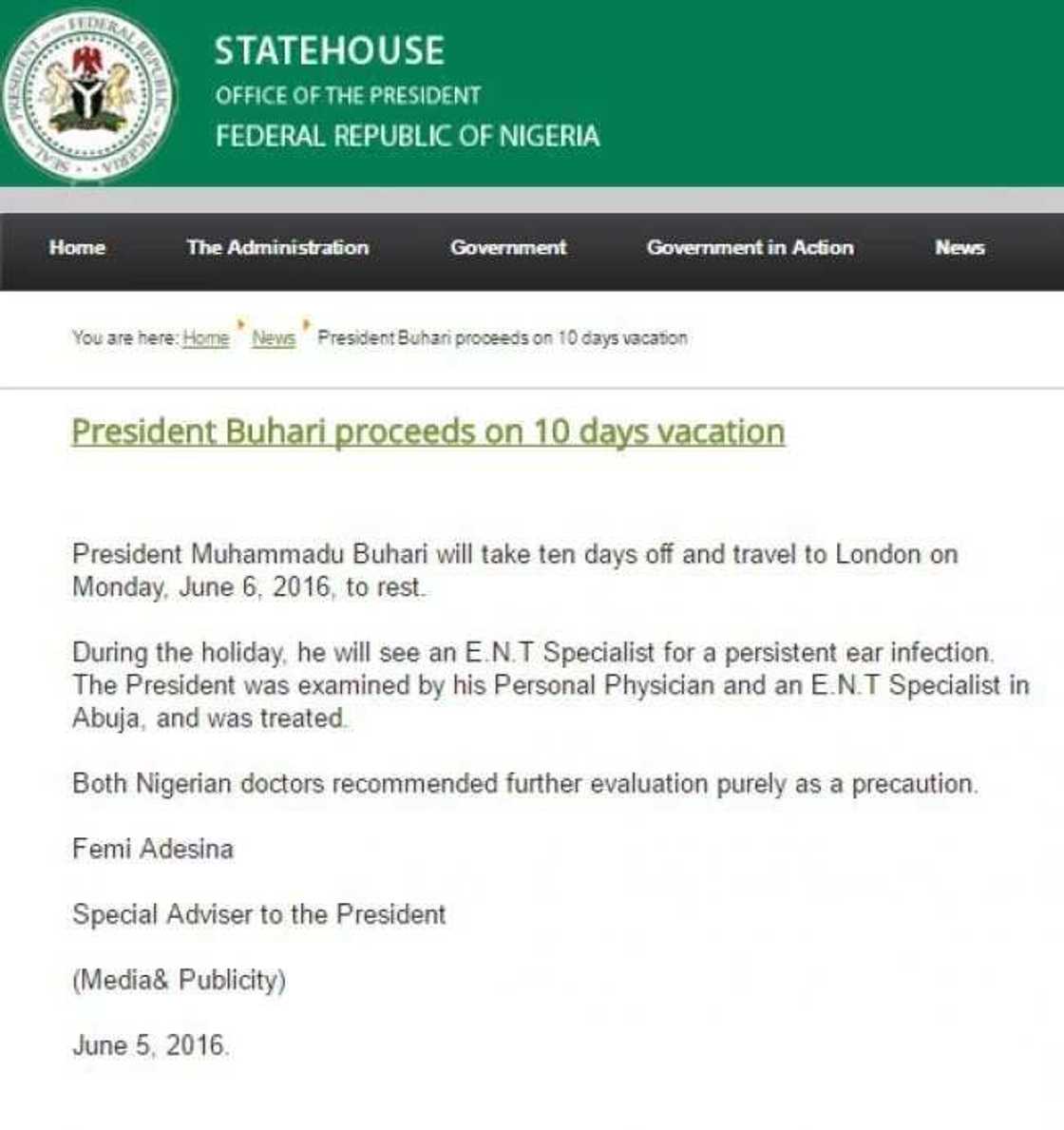
Task: Click the Home breadcrumb link
Action: 205,337
